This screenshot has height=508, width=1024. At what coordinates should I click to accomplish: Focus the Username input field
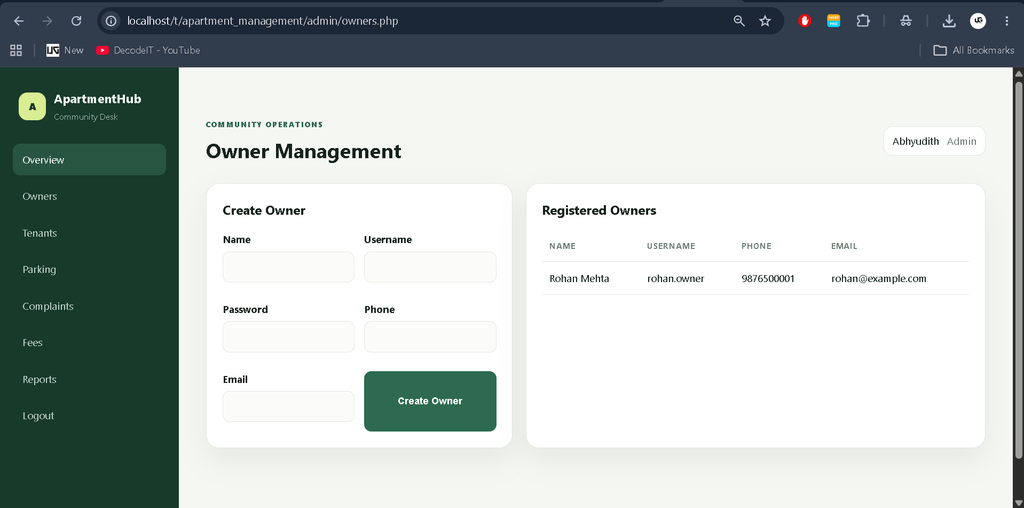point(430,267)
